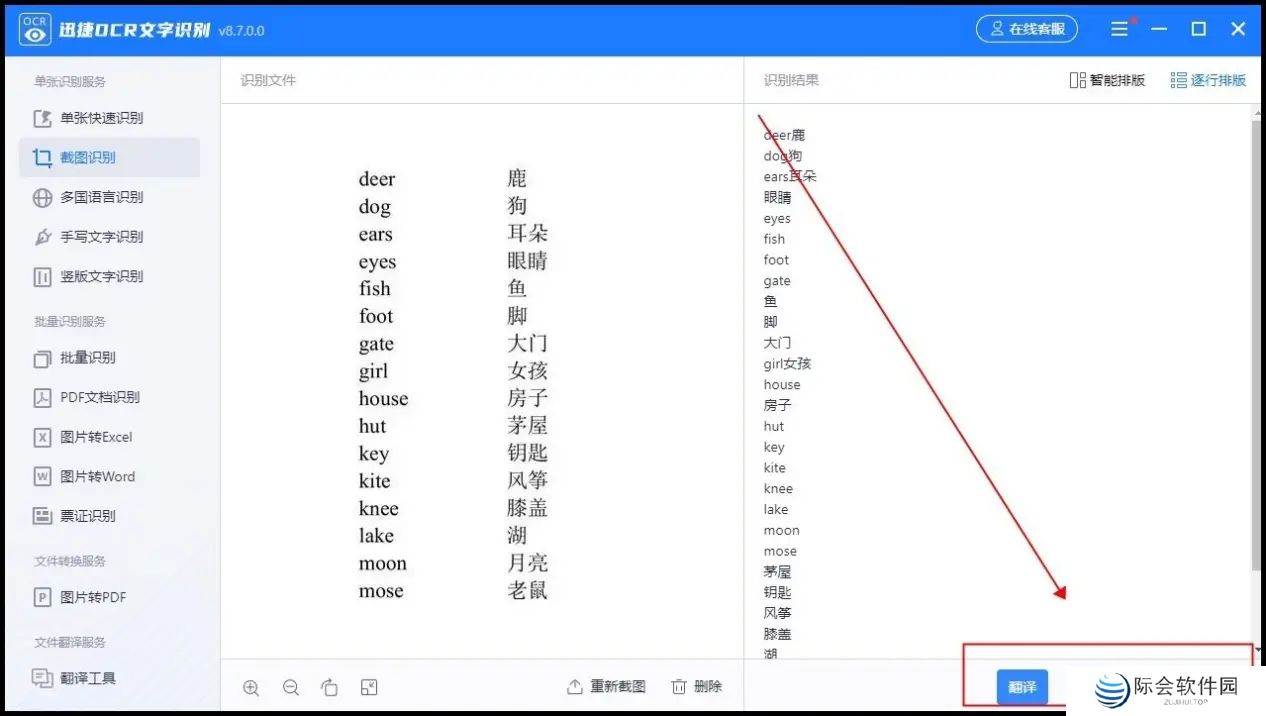Click 重新截图 to retake screenshot
The height and width of the screenshot is (716, 1266).
605,687
